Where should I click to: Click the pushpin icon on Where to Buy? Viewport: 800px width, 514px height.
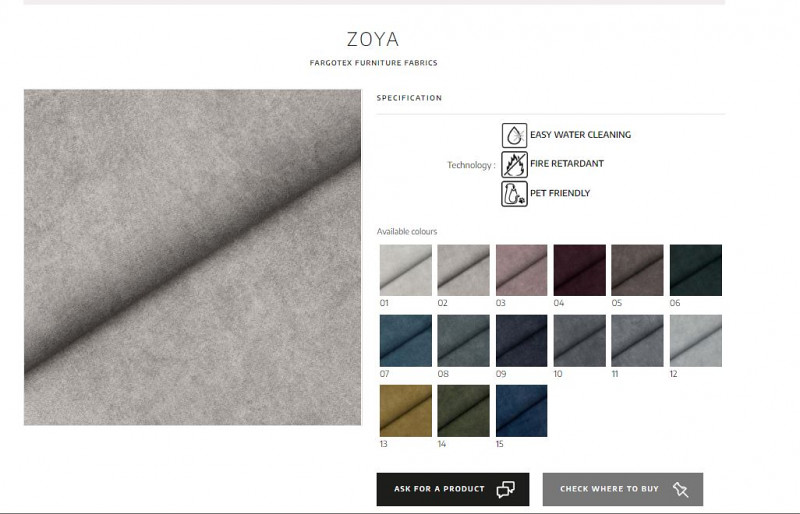pyautogui.click(x=680, y=489)
